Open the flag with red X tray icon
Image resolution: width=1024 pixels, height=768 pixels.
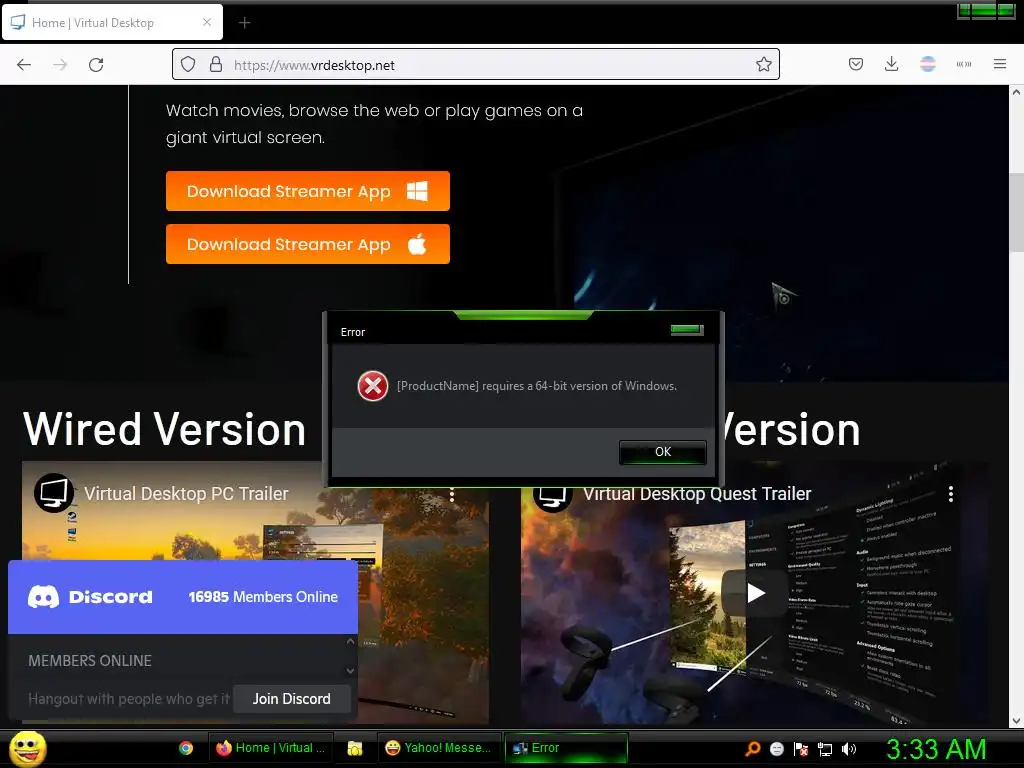801,749
